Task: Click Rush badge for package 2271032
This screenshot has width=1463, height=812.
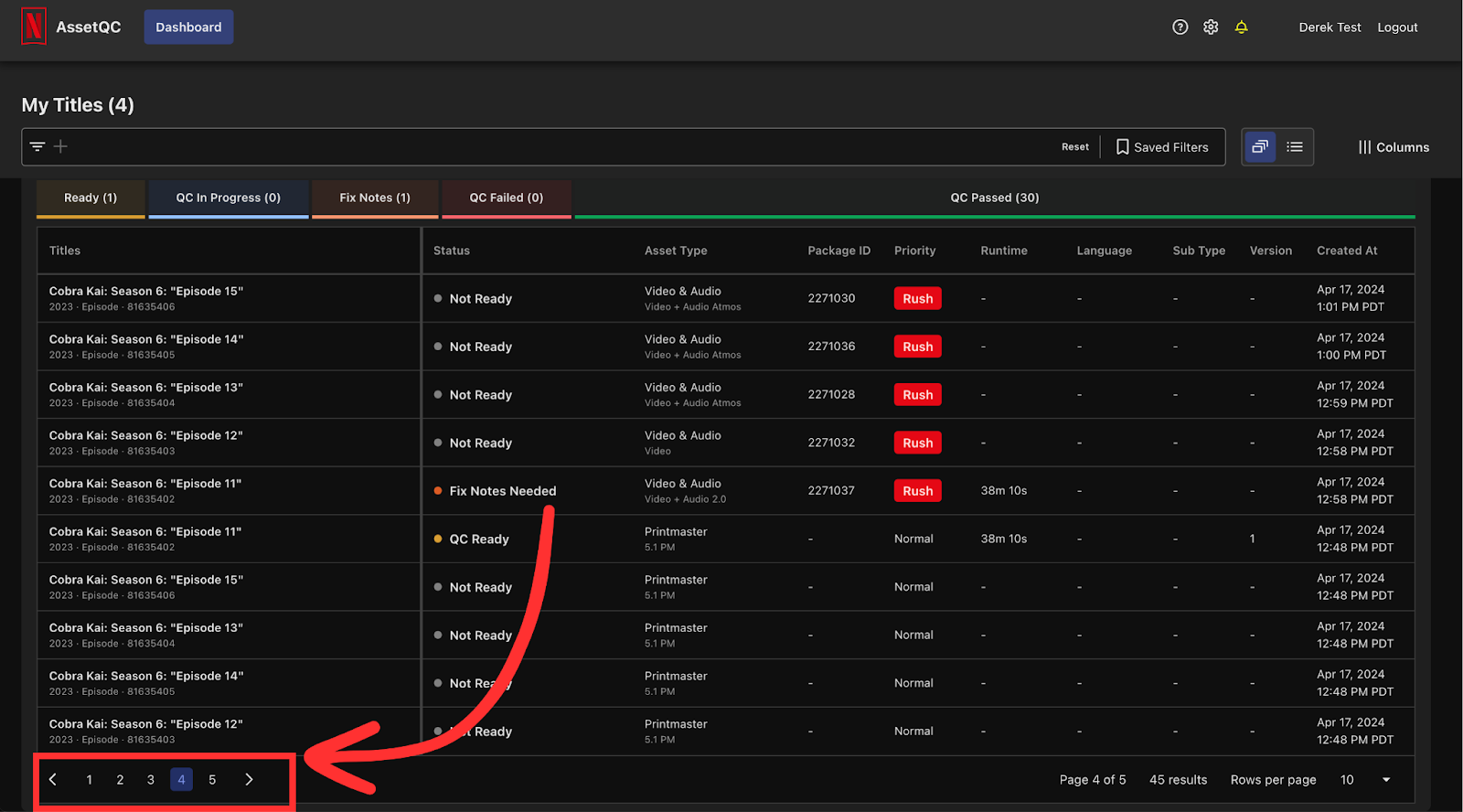Action: (x=918, y=443)
